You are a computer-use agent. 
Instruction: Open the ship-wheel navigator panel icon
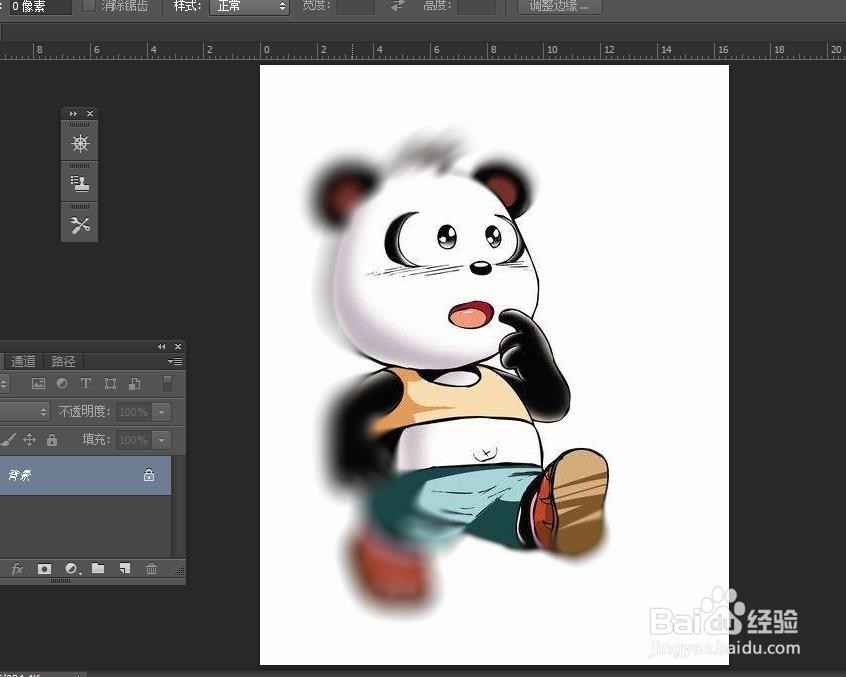tap(80, 143)
